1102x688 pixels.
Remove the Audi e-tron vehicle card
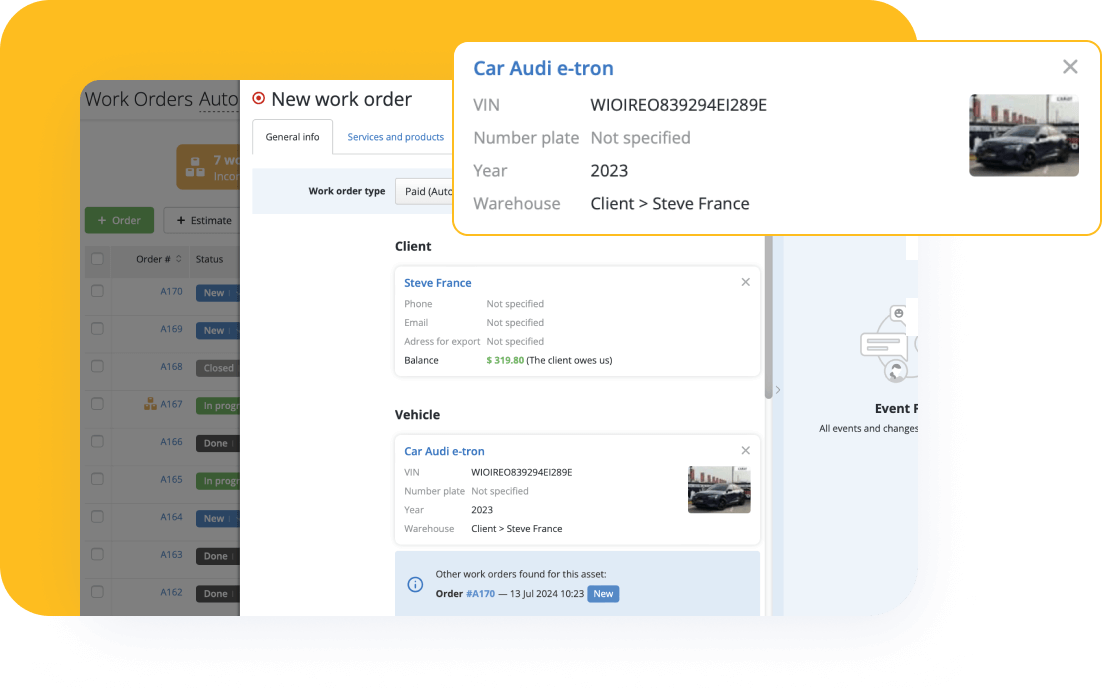746,450
